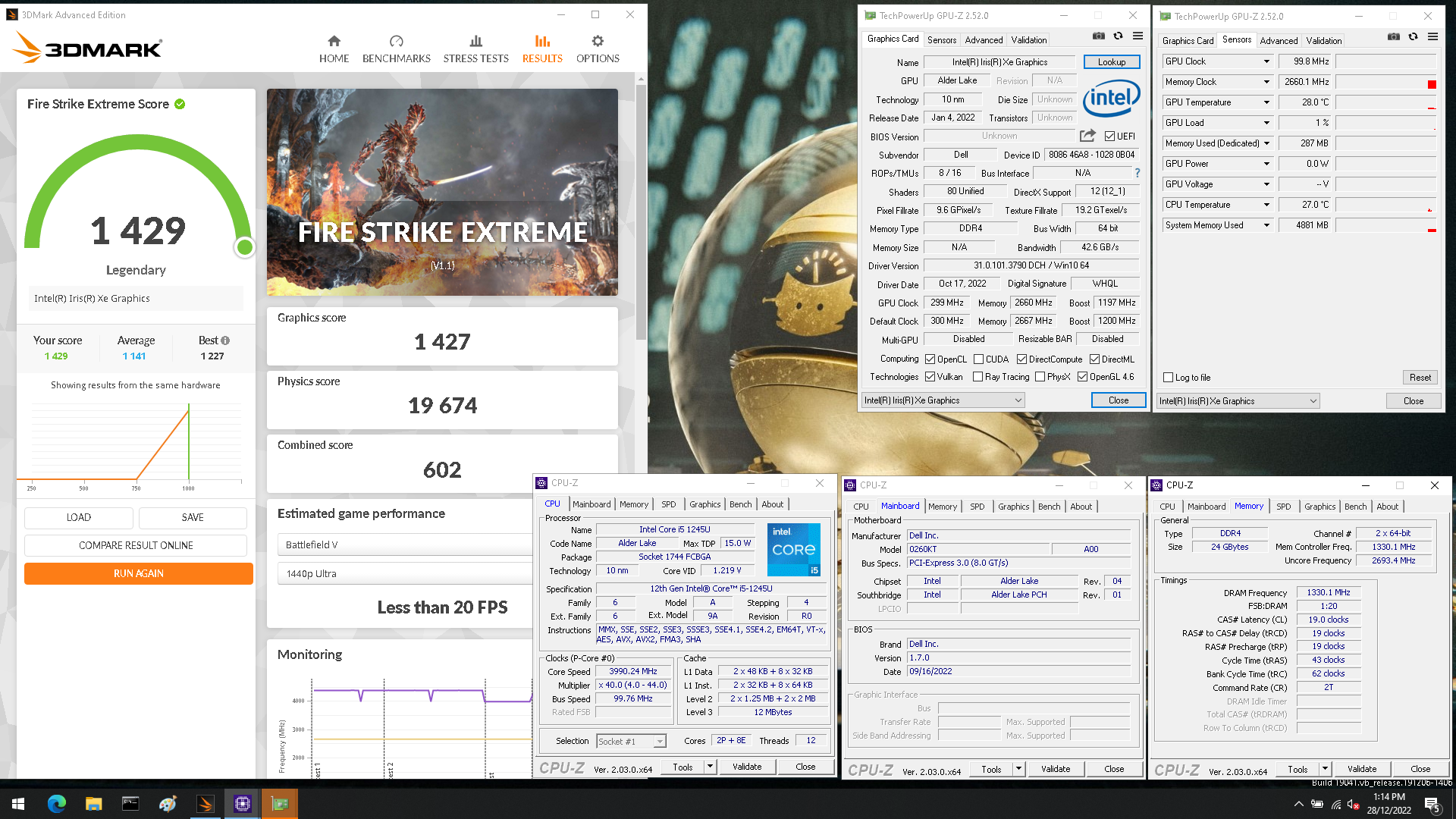Toggle the CUDA checkbox in GPU-Z

point(978,359)
